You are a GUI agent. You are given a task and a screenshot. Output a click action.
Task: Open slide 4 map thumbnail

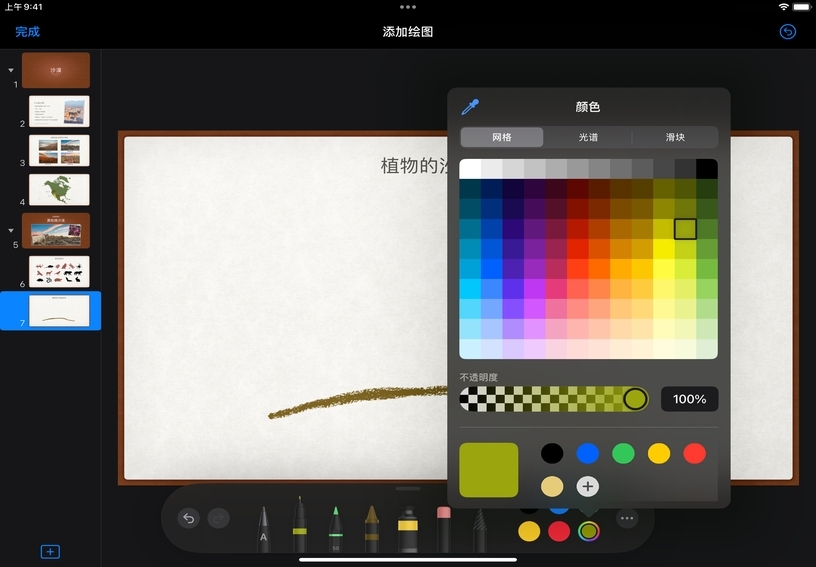coord(59,190)
